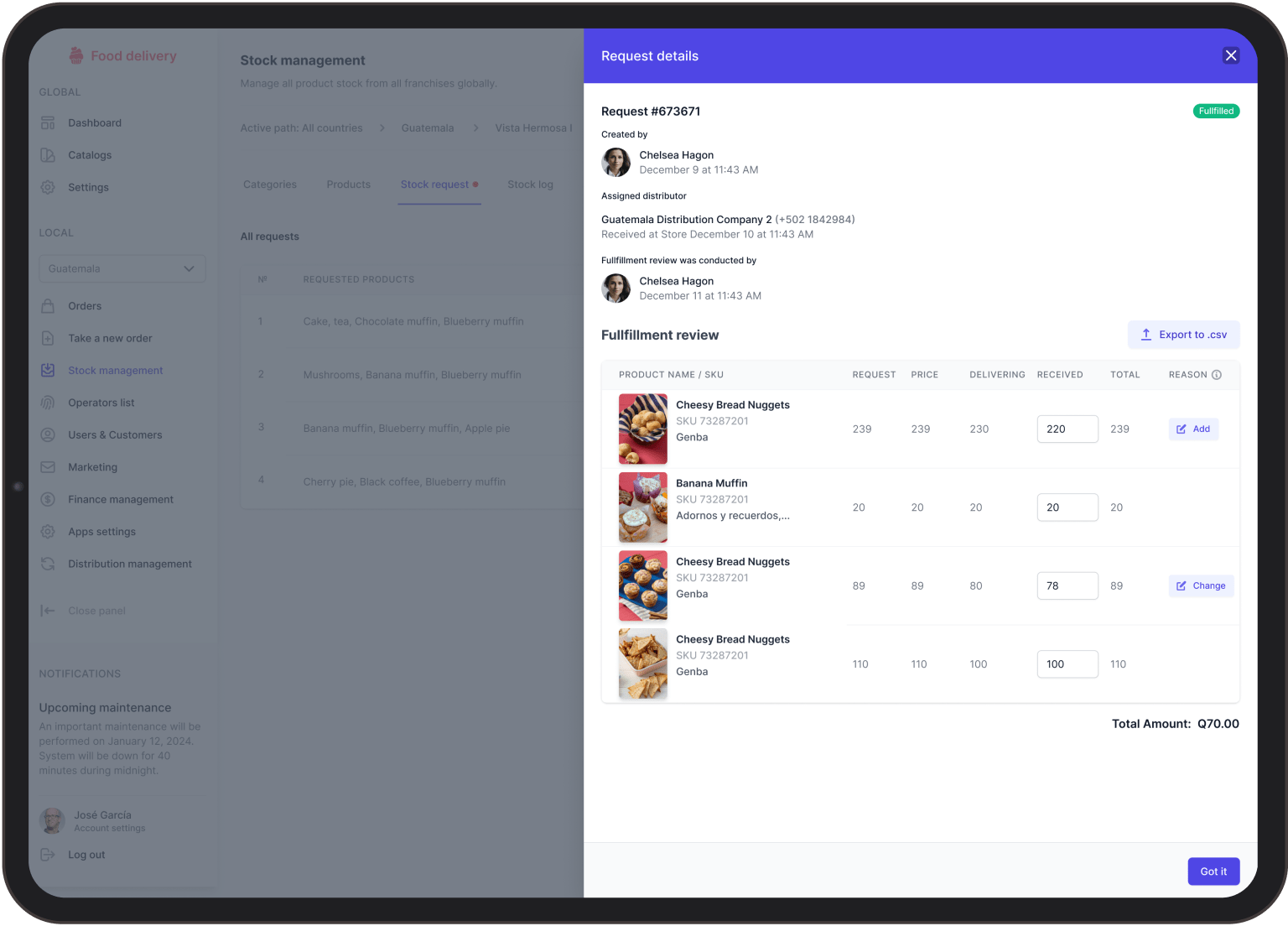The width and height of the screenshot is (1288, 926).
Task: Click the Banana Muffin received quantity field
Action: (1067, 507)
